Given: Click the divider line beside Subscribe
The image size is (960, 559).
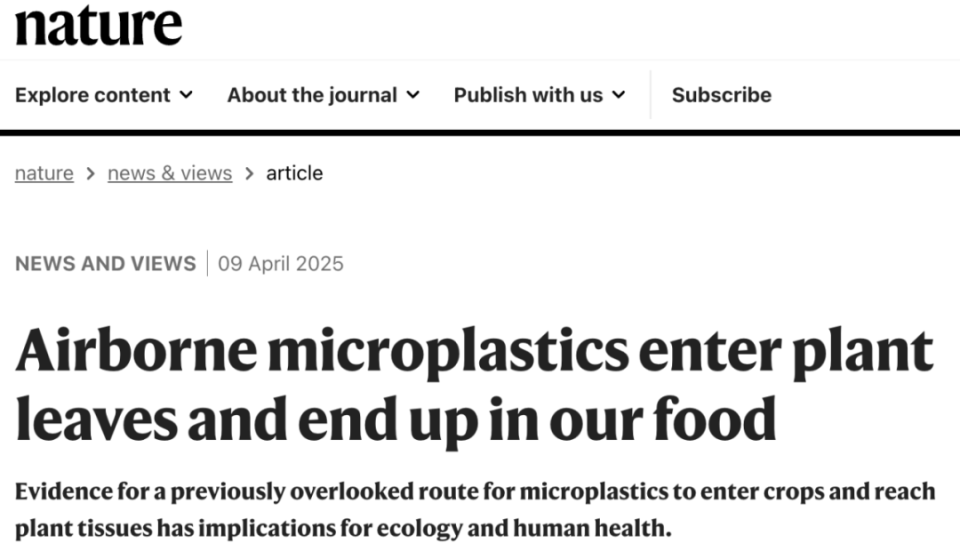Looking at the screenshot, I should pos(650,95).
